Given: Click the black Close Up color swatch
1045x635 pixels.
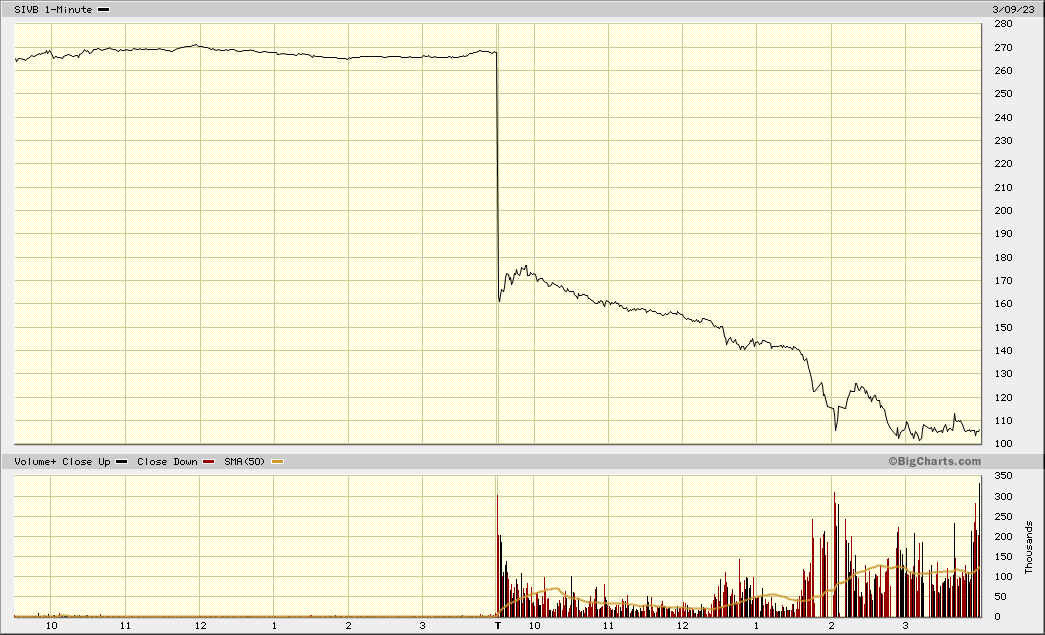Looking at the screenshot, I should (121, 462).
